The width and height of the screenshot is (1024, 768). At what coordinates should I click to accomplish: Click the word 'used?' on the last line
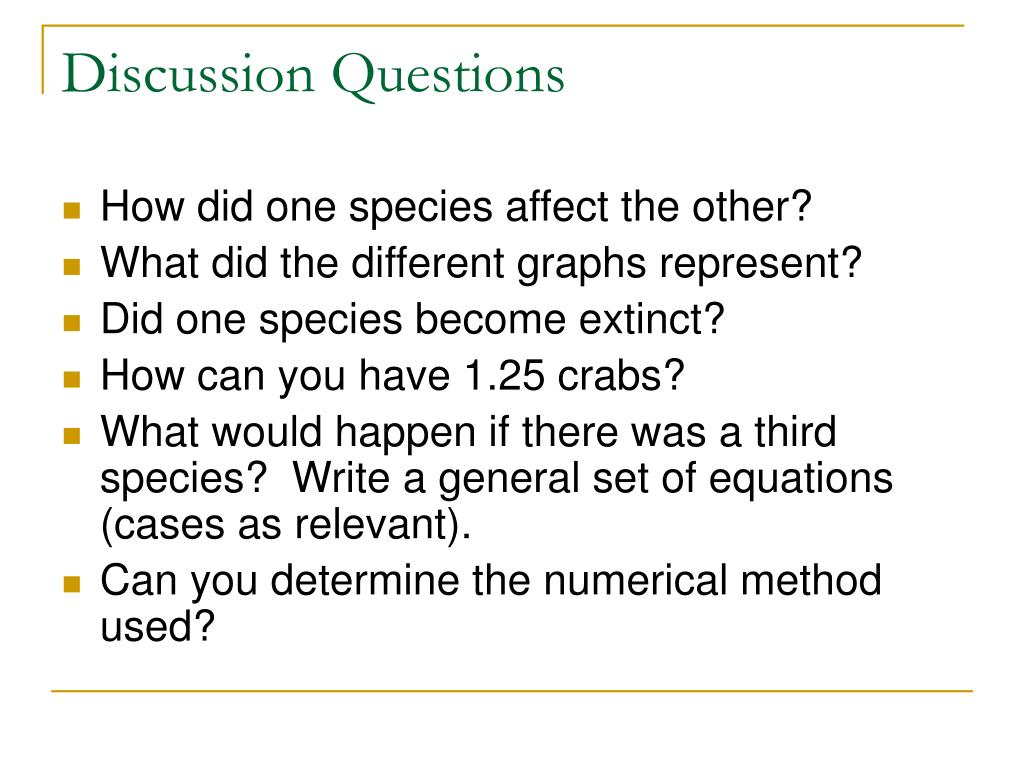coord(157,626)
